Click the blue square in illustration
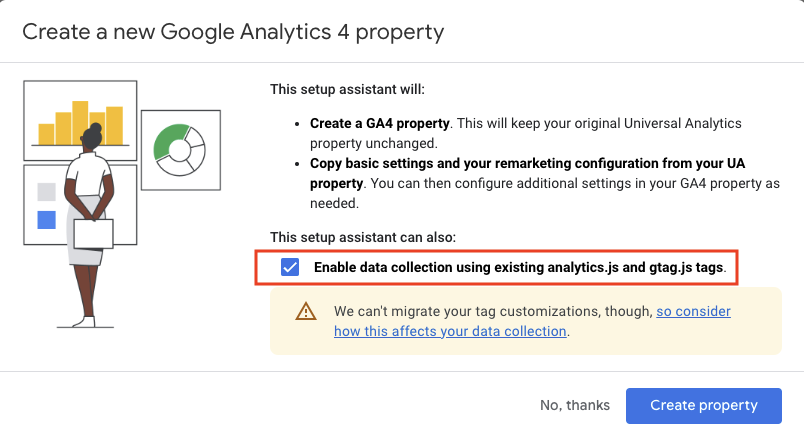 pos(47,220)
